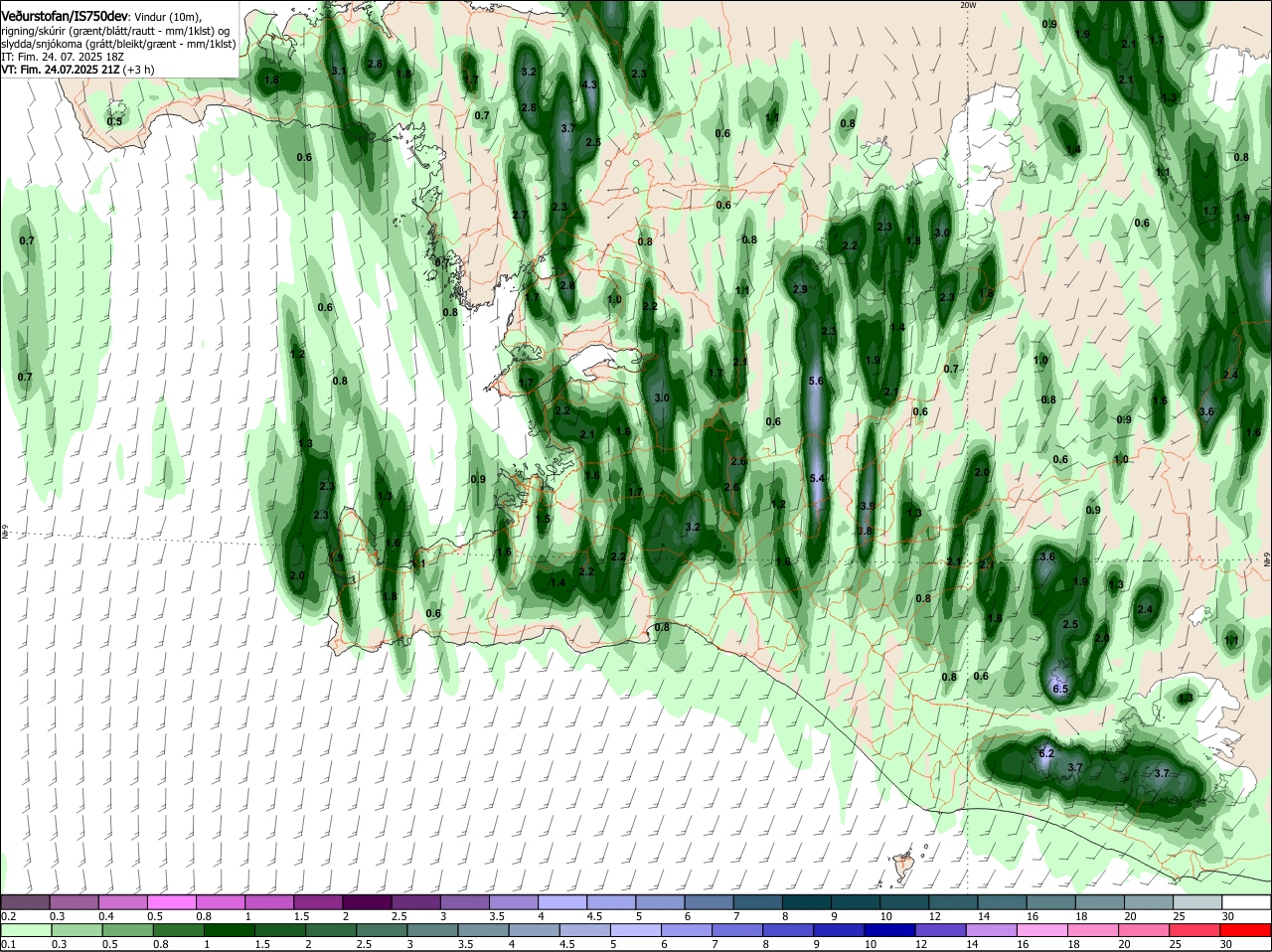Click the 6.5 precipitation value on map
Screen dimensions: 1272x952
click(1060, 689)
